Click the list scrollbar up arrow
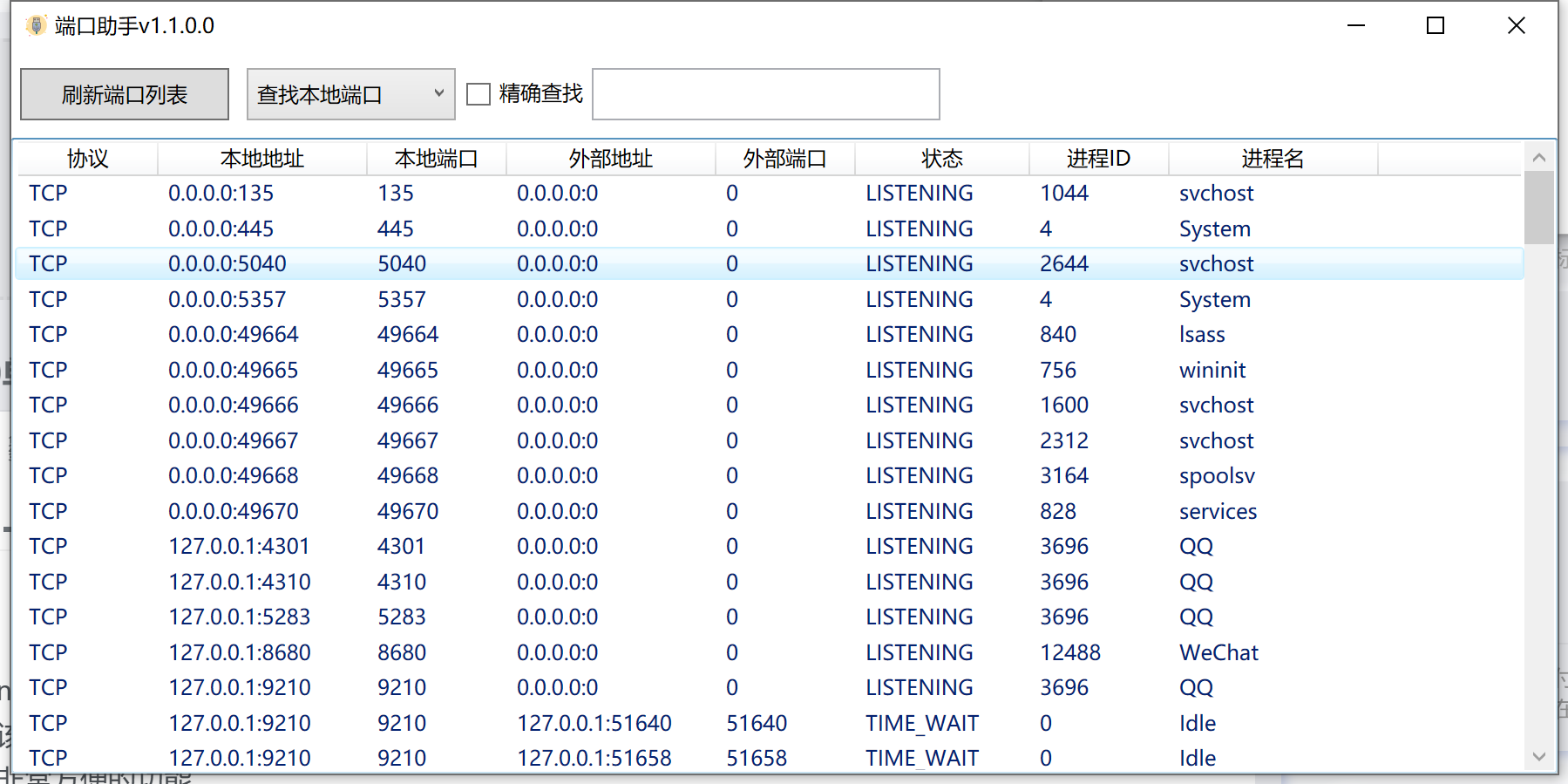This screenshot has width=1568, height=784. click(1538, 158)
